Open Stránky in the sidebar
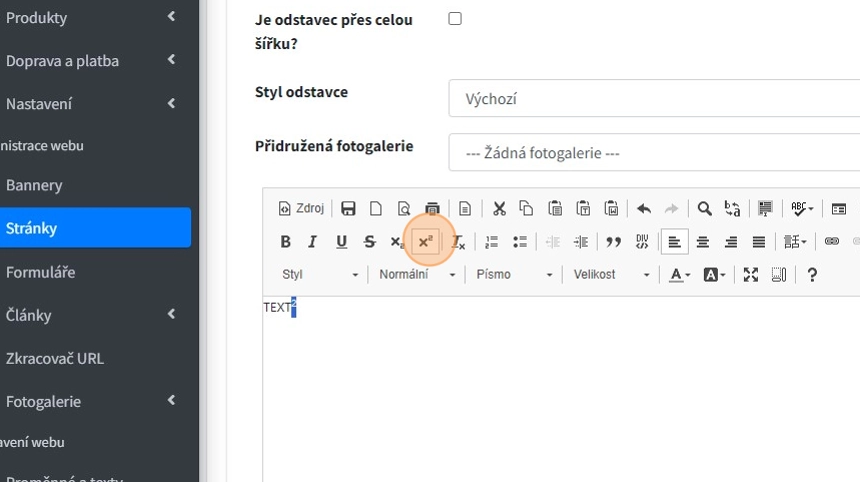860x482 pixels. pyautogui.click(x=95, y=228)
